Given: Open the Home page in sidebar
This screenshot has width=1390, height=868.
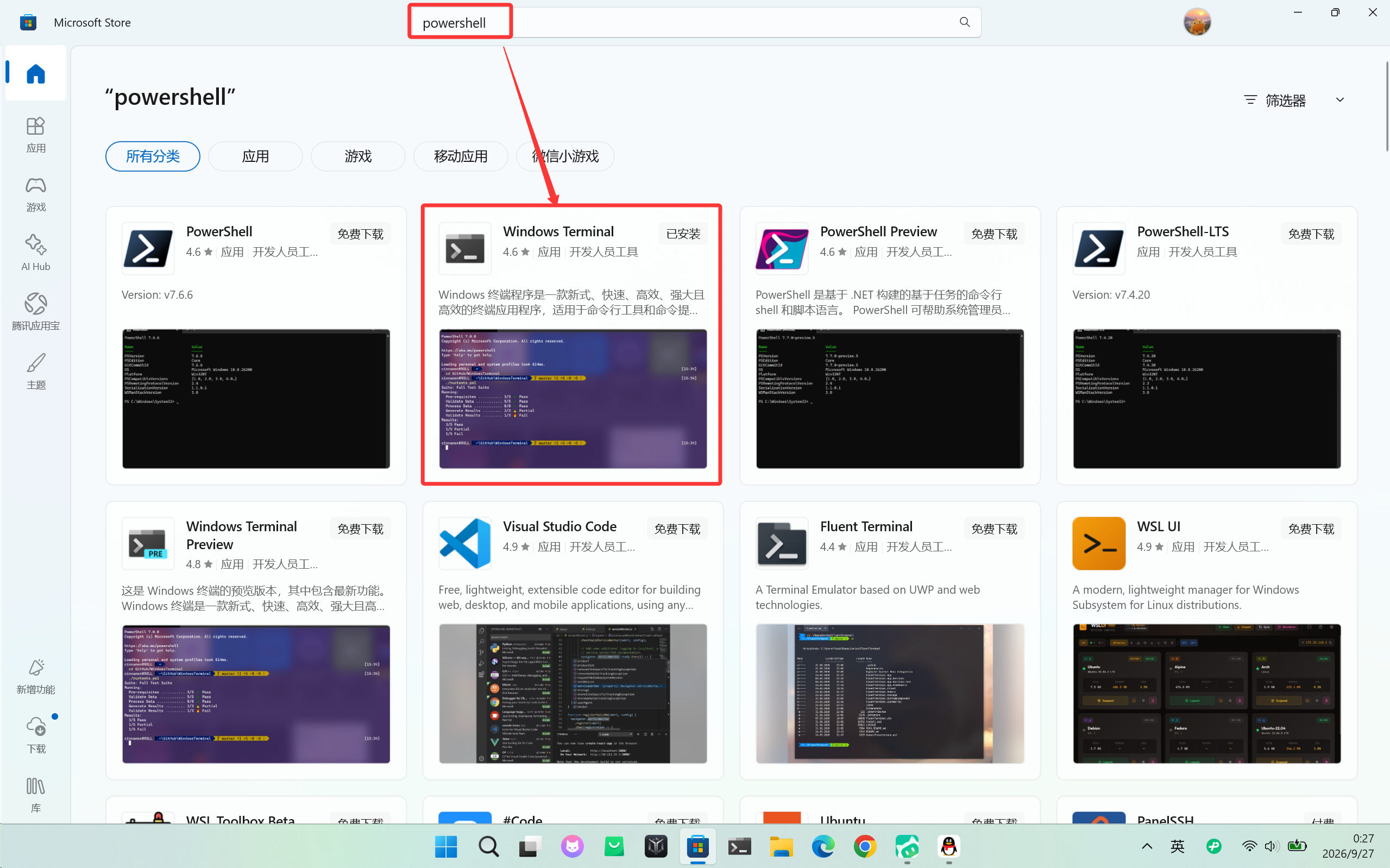Looking at the screenshot, I should coord(36,73).
